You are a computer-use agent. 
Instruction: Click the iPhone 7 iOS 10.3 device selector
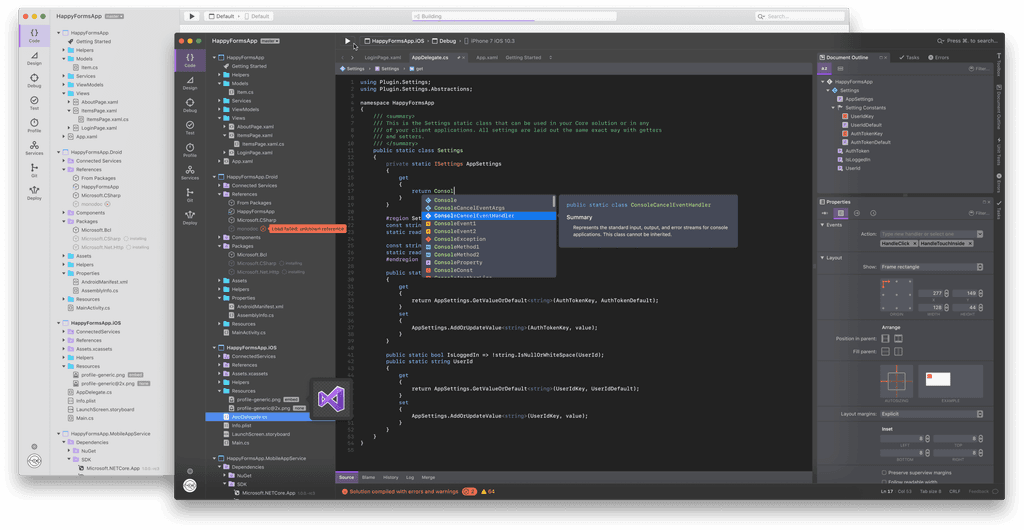489,40
